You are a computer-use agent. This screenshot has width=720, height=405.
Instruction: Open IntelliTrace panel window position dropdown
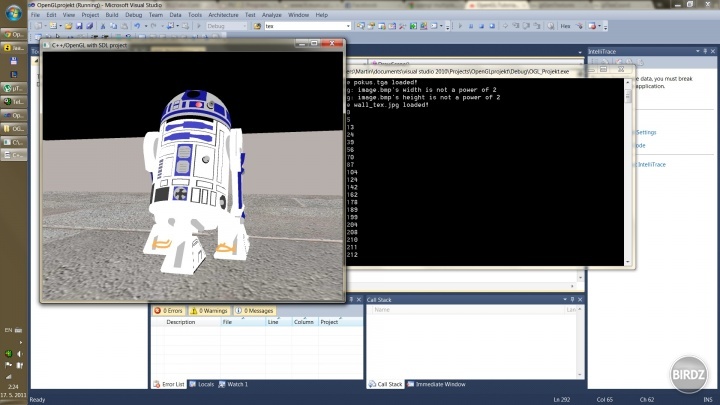pyautogui.click(x=698, y=51)
